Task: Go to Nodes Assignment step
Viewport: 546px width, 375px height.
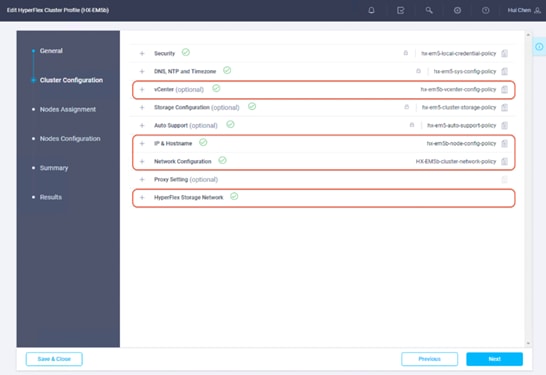Action: tap(68, 109)
